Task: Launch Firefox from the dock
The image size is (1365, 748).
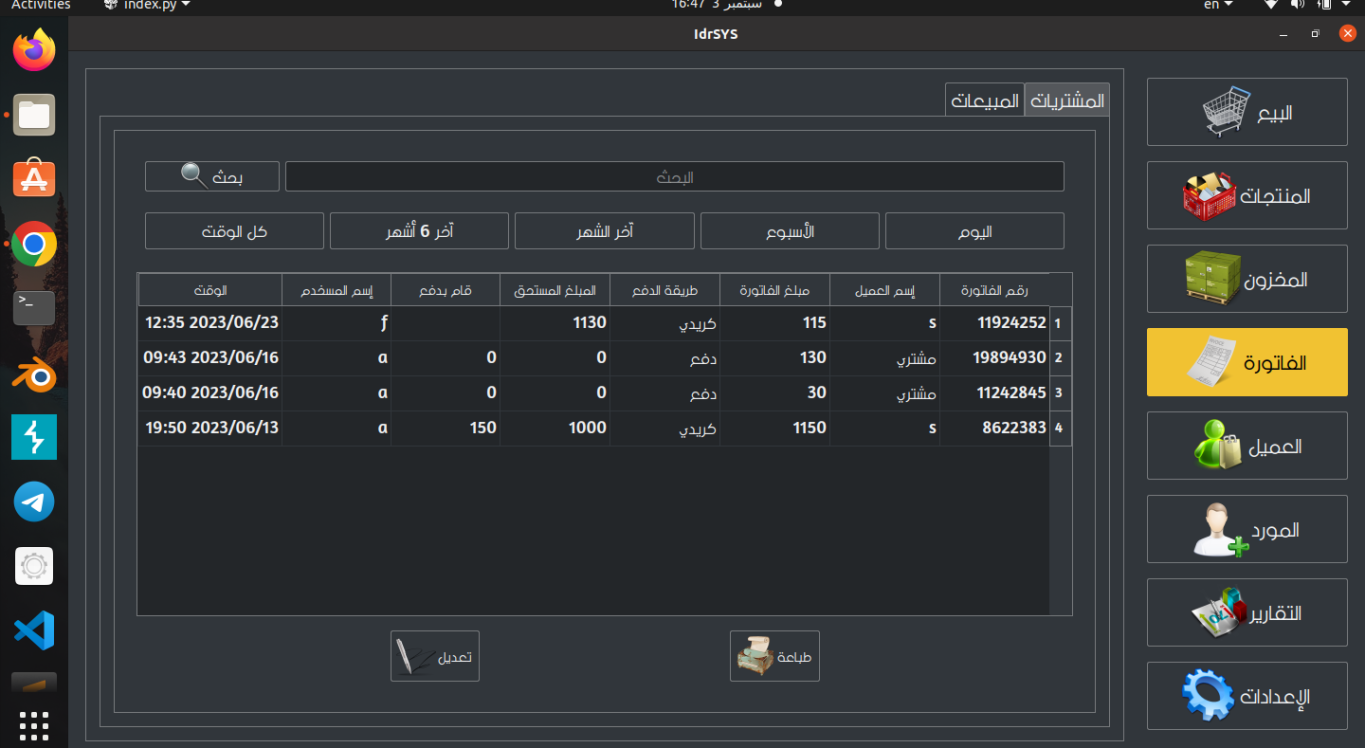Action: [34, 50]
